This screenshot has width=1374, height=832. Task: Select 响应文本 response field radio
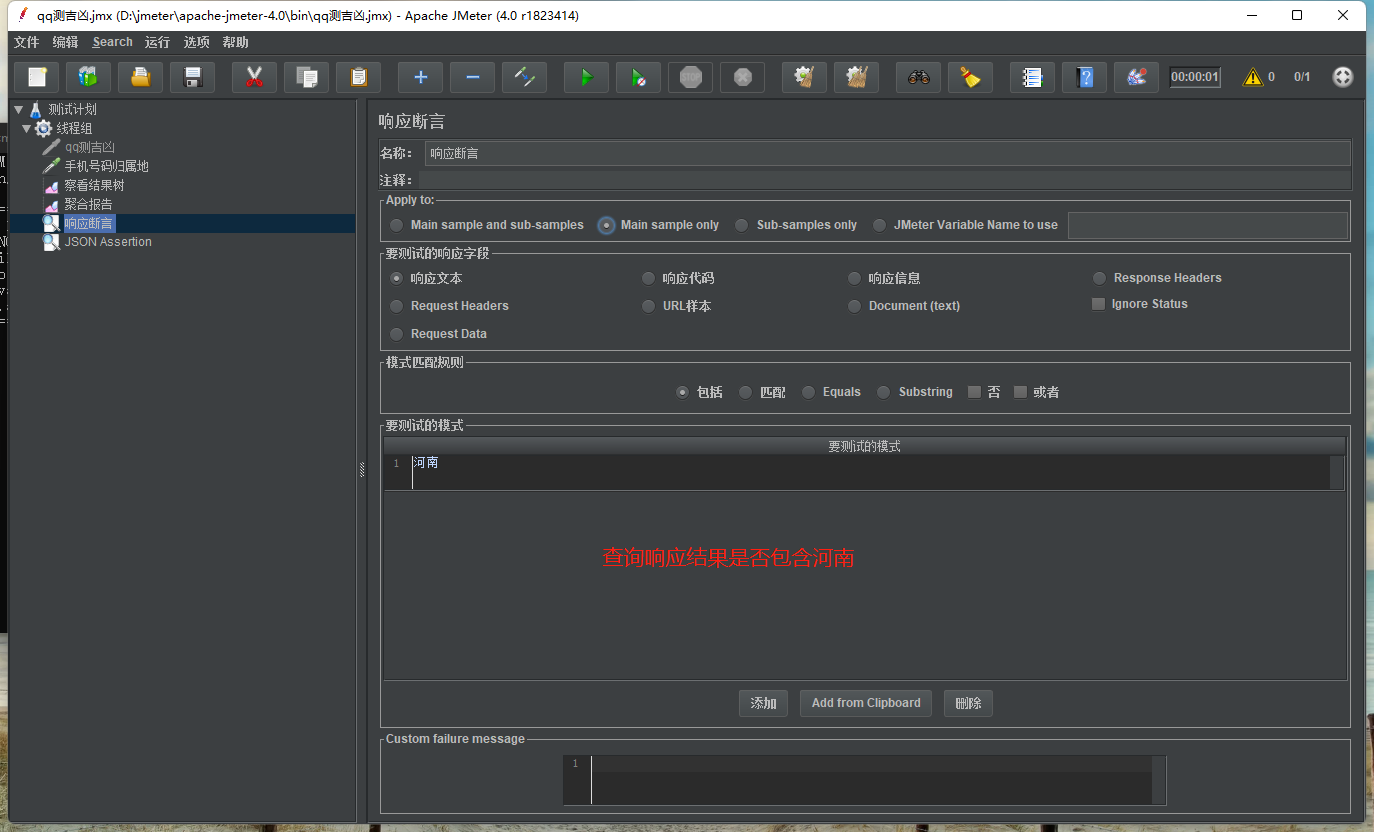(426, 278)
